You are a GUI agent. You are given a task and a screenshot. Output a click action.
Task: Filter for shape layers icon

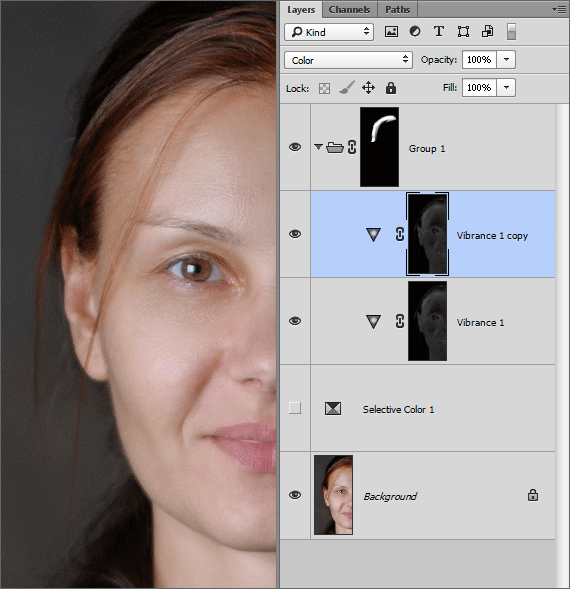[x=463, y=32]
